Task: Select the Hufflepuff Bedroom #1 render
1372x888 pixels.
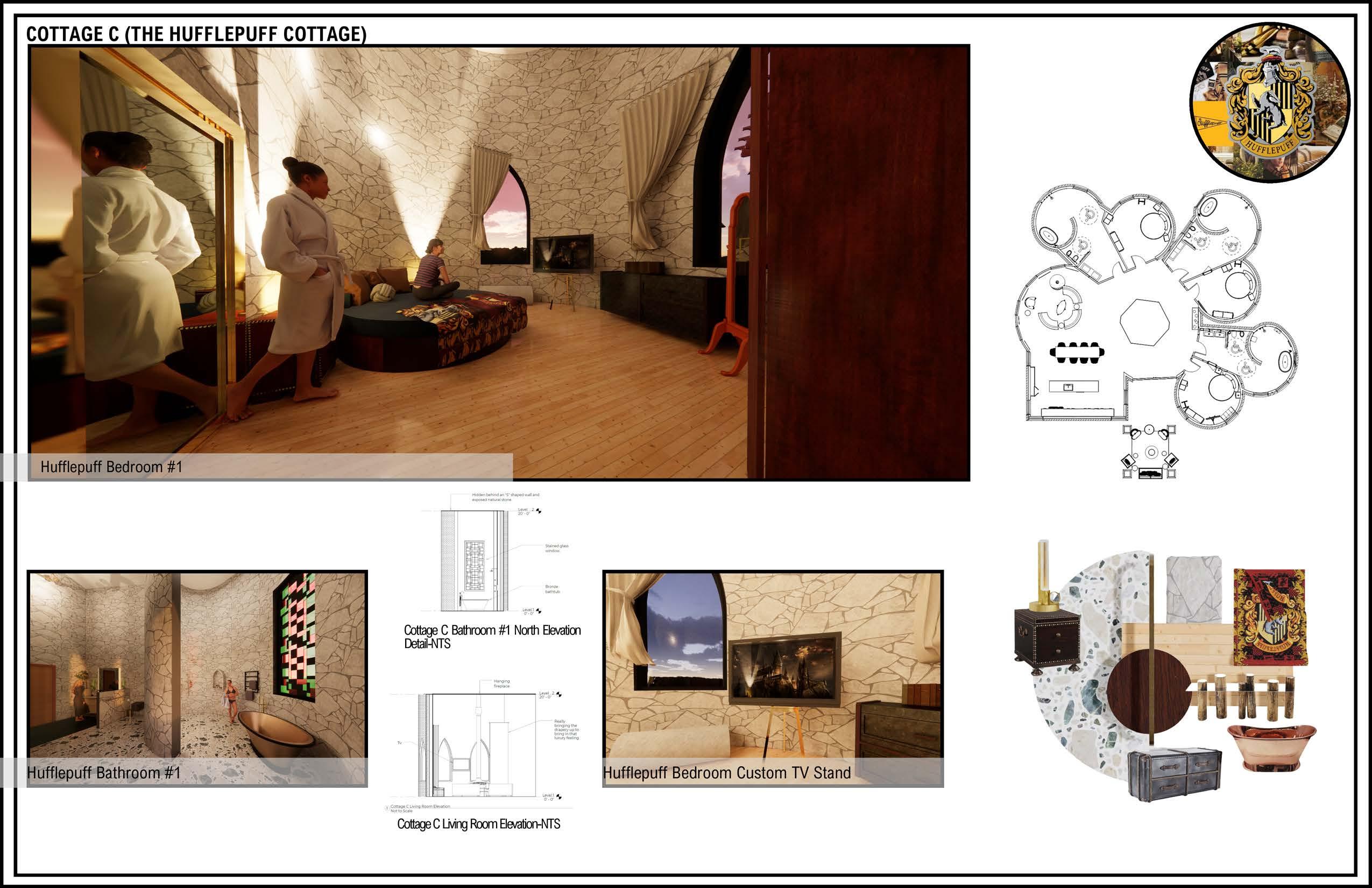Action: click(499, 263)
